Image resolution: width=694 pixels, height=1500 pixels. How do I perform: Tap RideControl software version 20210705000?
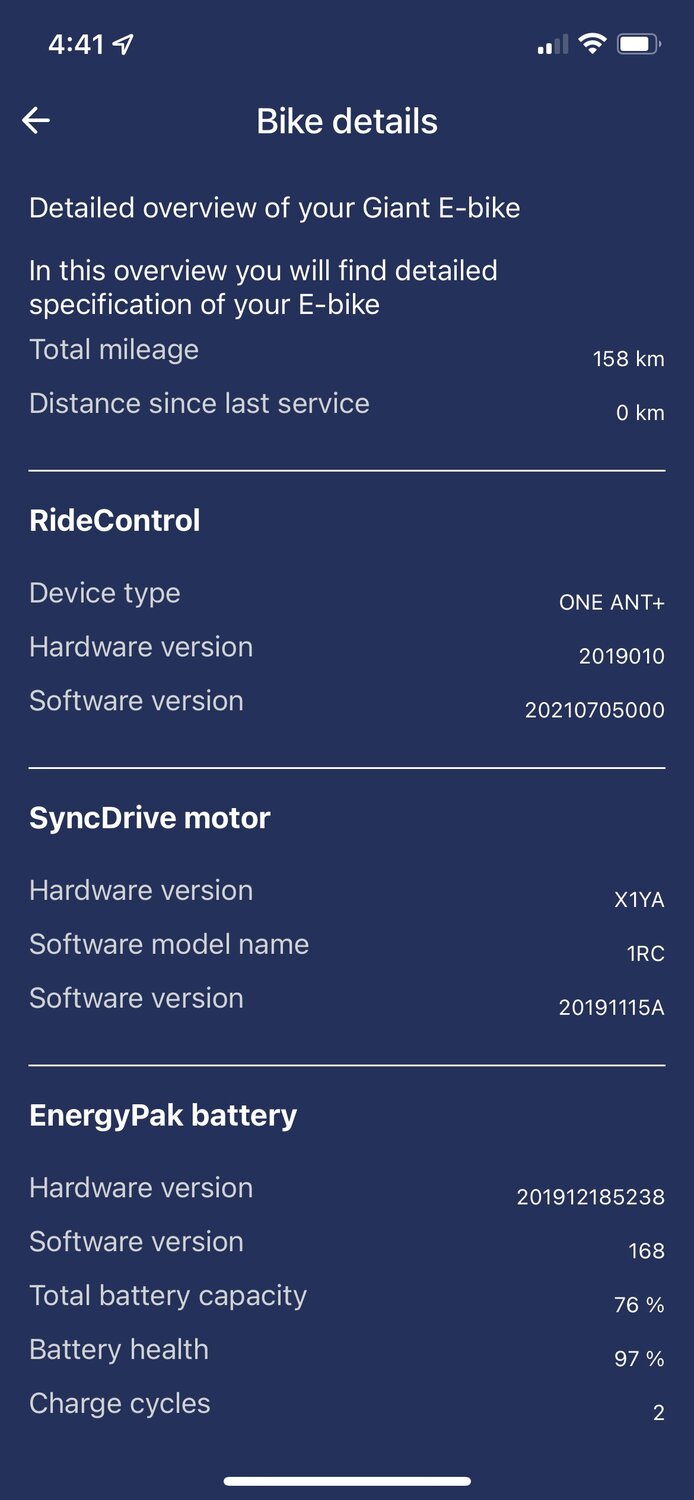tap(594, 710)
